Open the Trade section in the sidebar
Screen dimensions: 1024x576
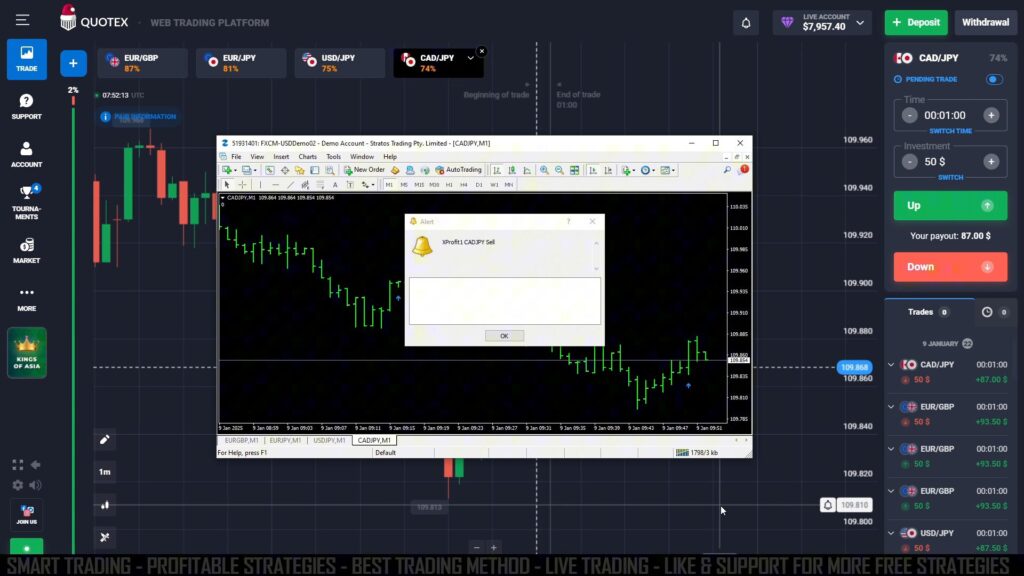(x=27, y=59)
